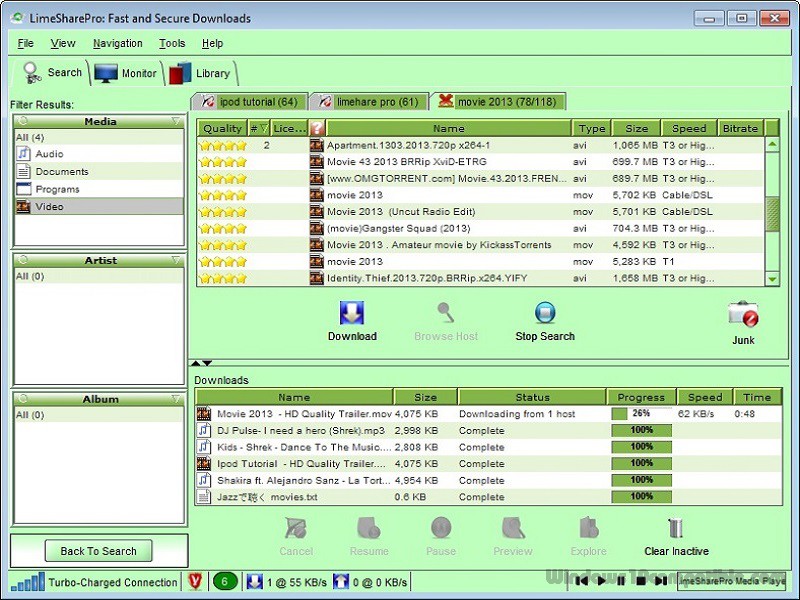Viewport: 800px width, 600px height.
Task: Click the download speed arrow icon
Action: point(254,582)
